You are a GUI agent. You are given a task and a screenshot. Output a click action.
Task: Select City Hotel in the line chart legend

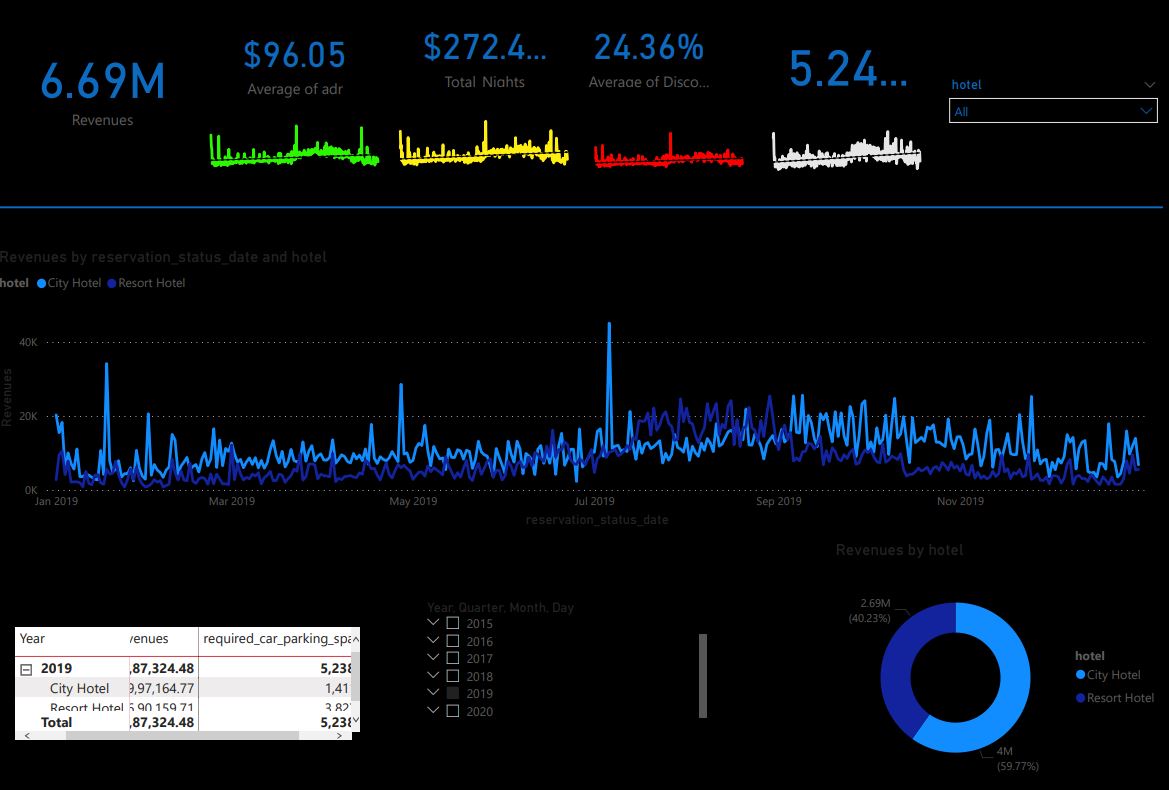[68, 283]
